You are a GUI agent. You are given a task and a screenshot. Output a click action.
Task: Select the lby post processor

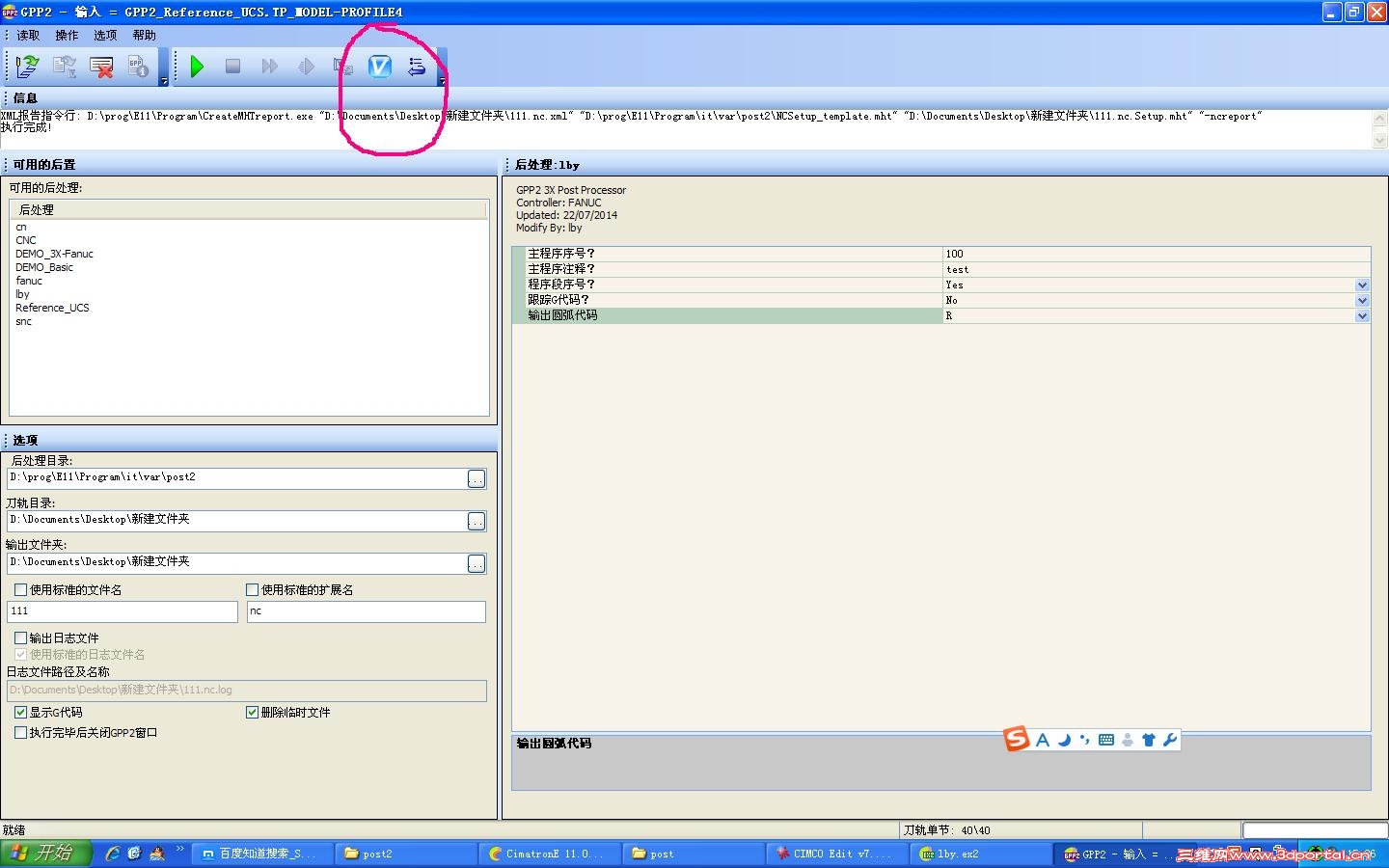pos(22,294)
